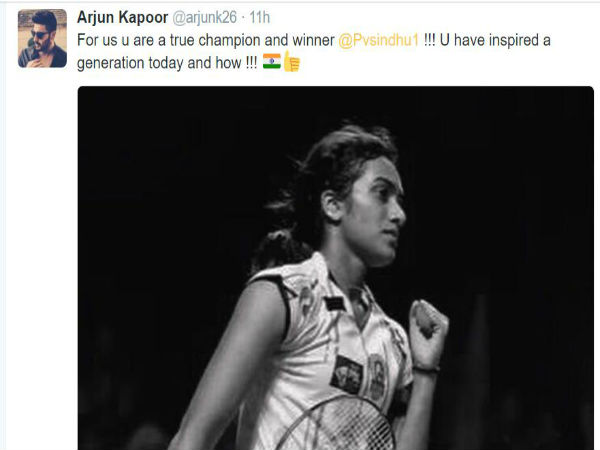Click the square badge on the jersey
Viewport: 600px width, 450px height.
[347, 375]
